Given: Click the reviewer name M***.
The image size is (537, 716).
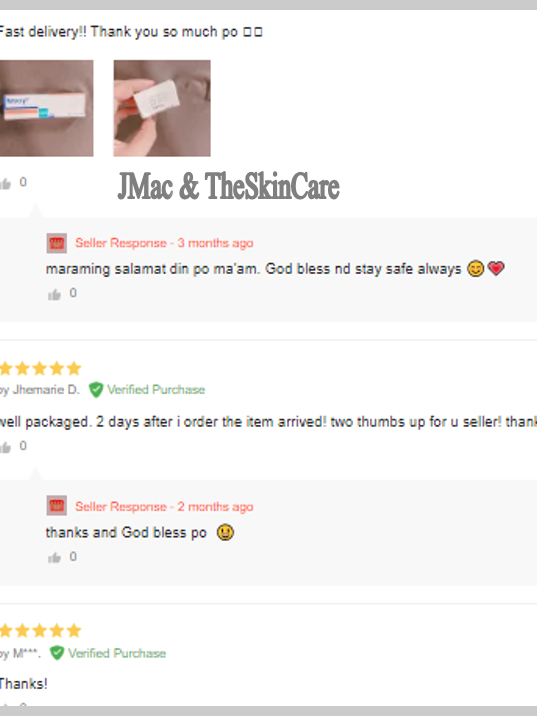Looking at the screenshot, I should point(26,653).
